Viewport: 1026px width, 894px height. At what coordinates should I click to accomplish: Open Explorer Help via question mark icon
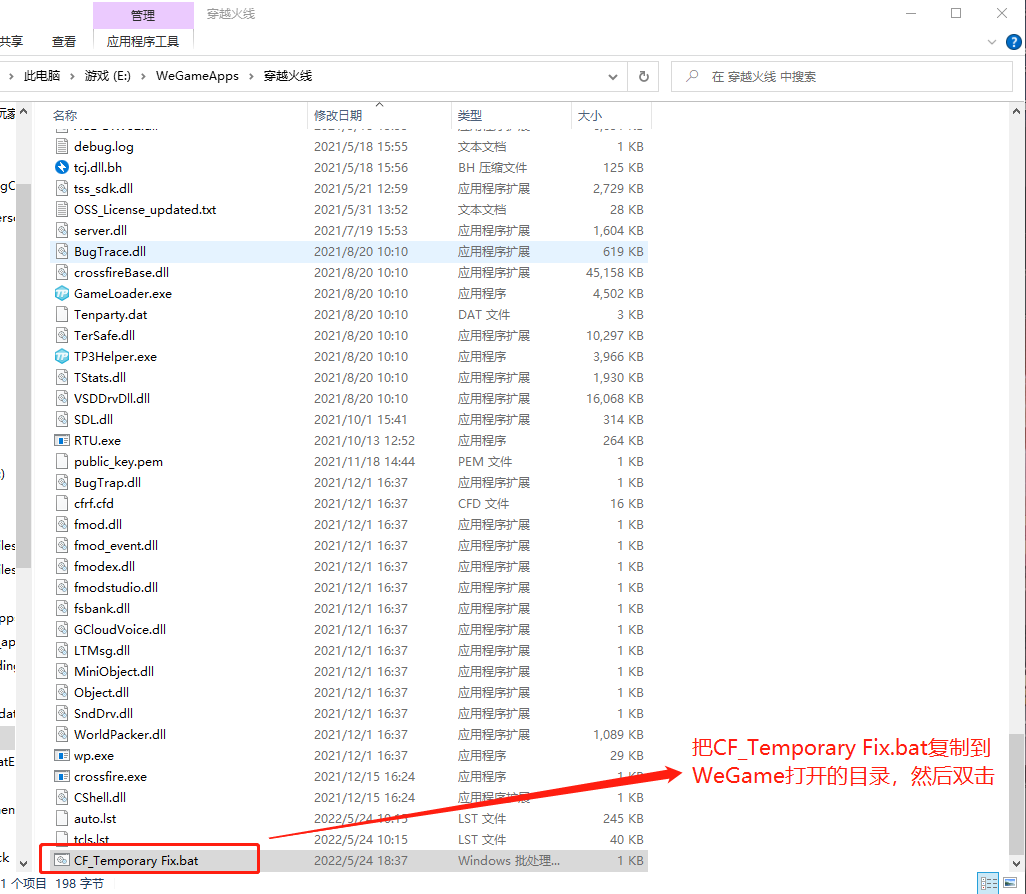(x=1013, y=42)
